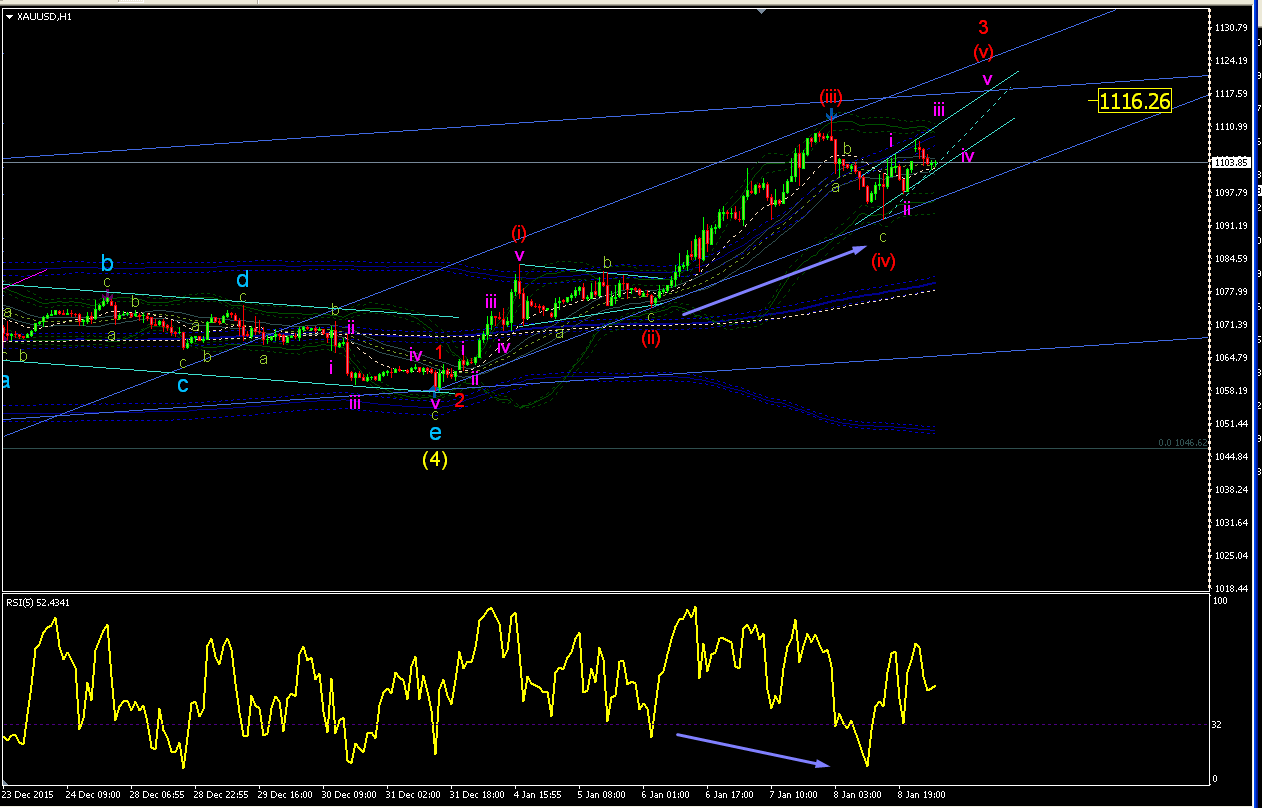This screenshot has width=1262, height=808.
Task: Click the XAUUSD,H1 symbol label
Action: pos(44,16)
